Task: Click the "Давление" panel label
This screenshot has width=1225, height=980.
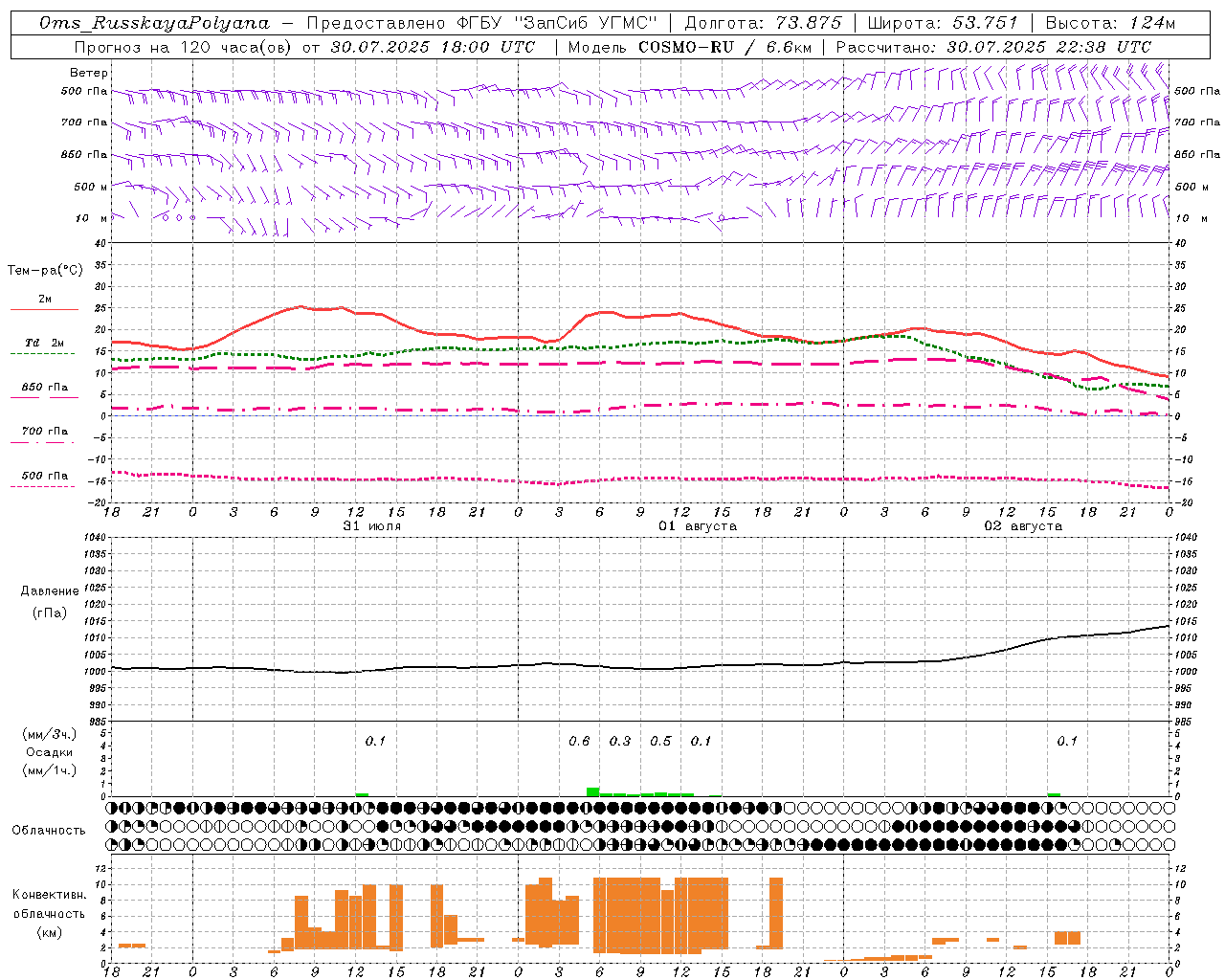Action: point(50,591)
